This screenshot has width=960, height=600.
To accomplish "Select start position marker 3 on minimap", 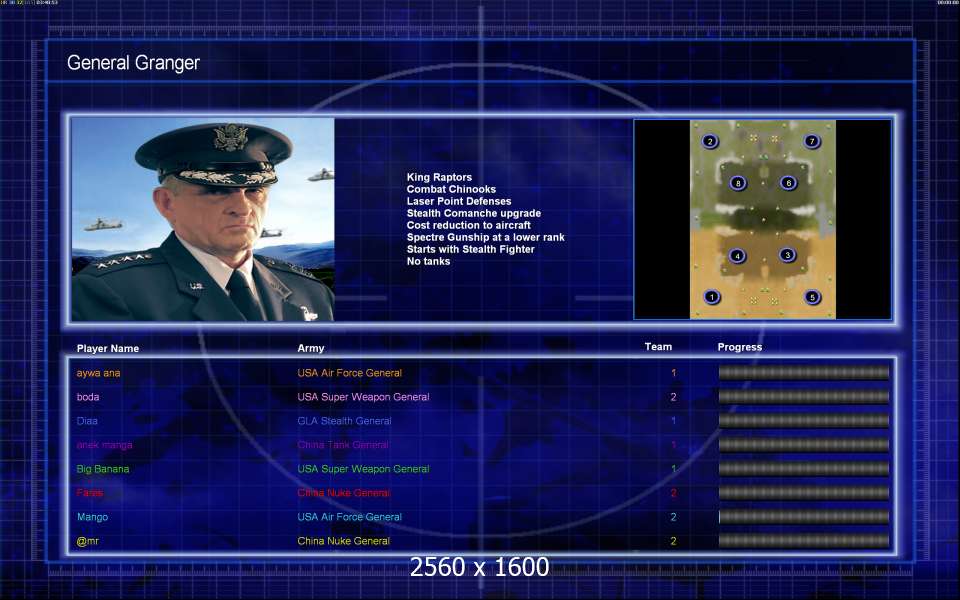I will pyautogui.click(x=787, y=255).
